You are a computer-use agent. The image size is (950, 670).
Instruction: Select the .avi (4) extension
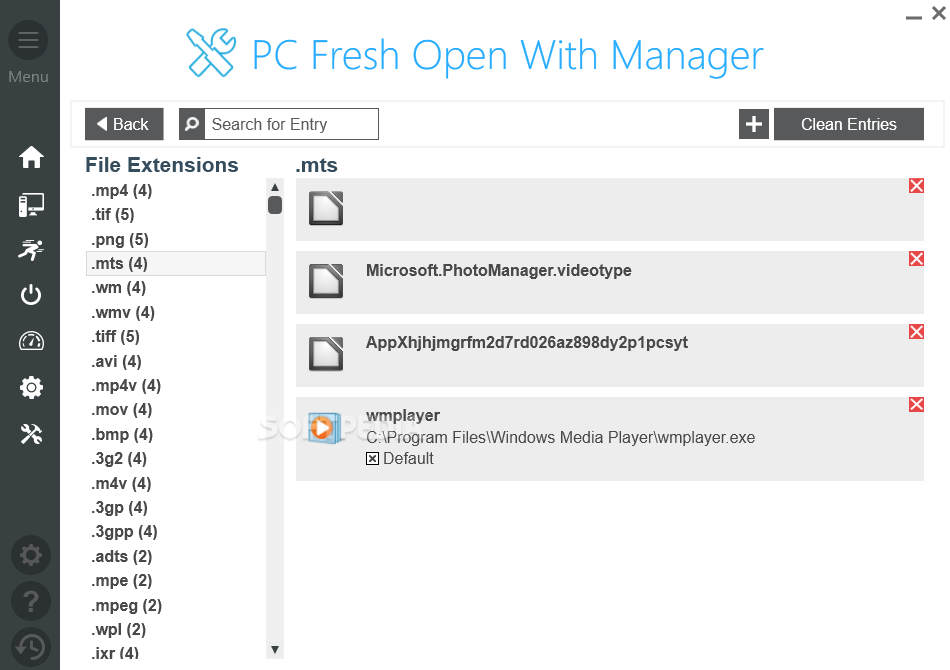coord(116,362)
